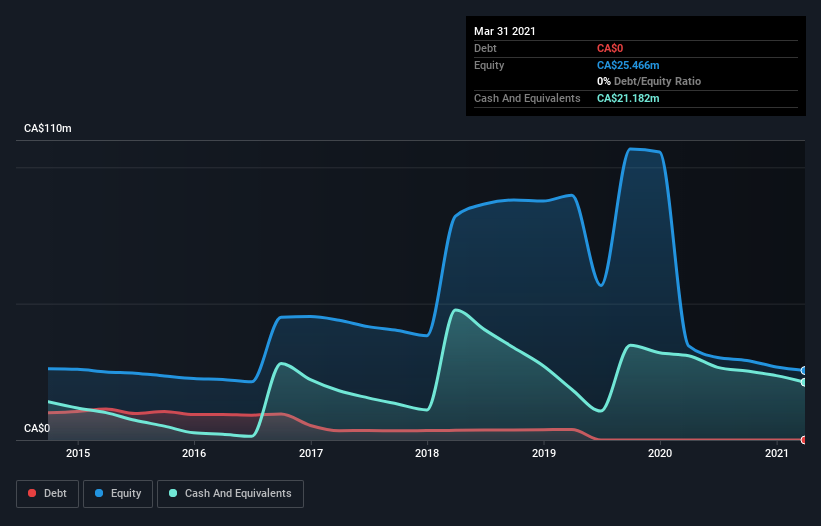Click the 2021 axis label

pyautogui.click(x=777, y=453)
